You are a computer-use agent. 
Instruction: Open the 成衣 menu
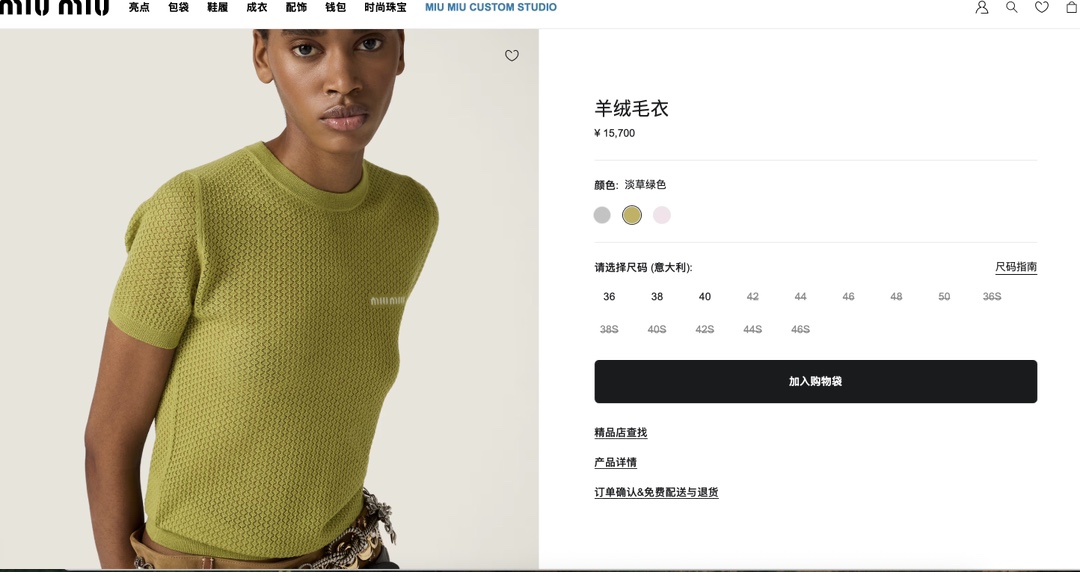(x=257, y=7)
